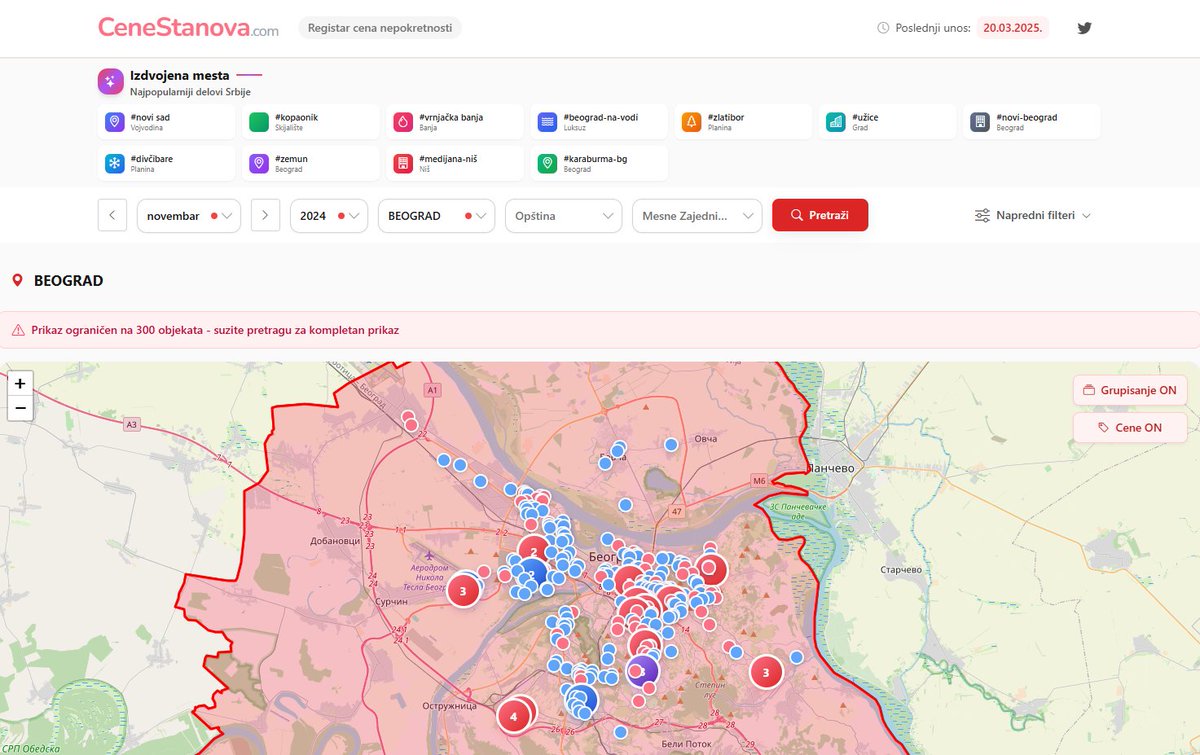Go to next month arrow

[x=265, y=215]
